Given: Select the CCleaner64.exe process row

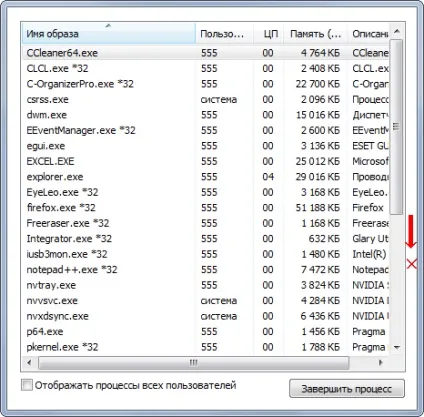Looking at the screenshot, I should pyautogui.click(x=206, y=53).
